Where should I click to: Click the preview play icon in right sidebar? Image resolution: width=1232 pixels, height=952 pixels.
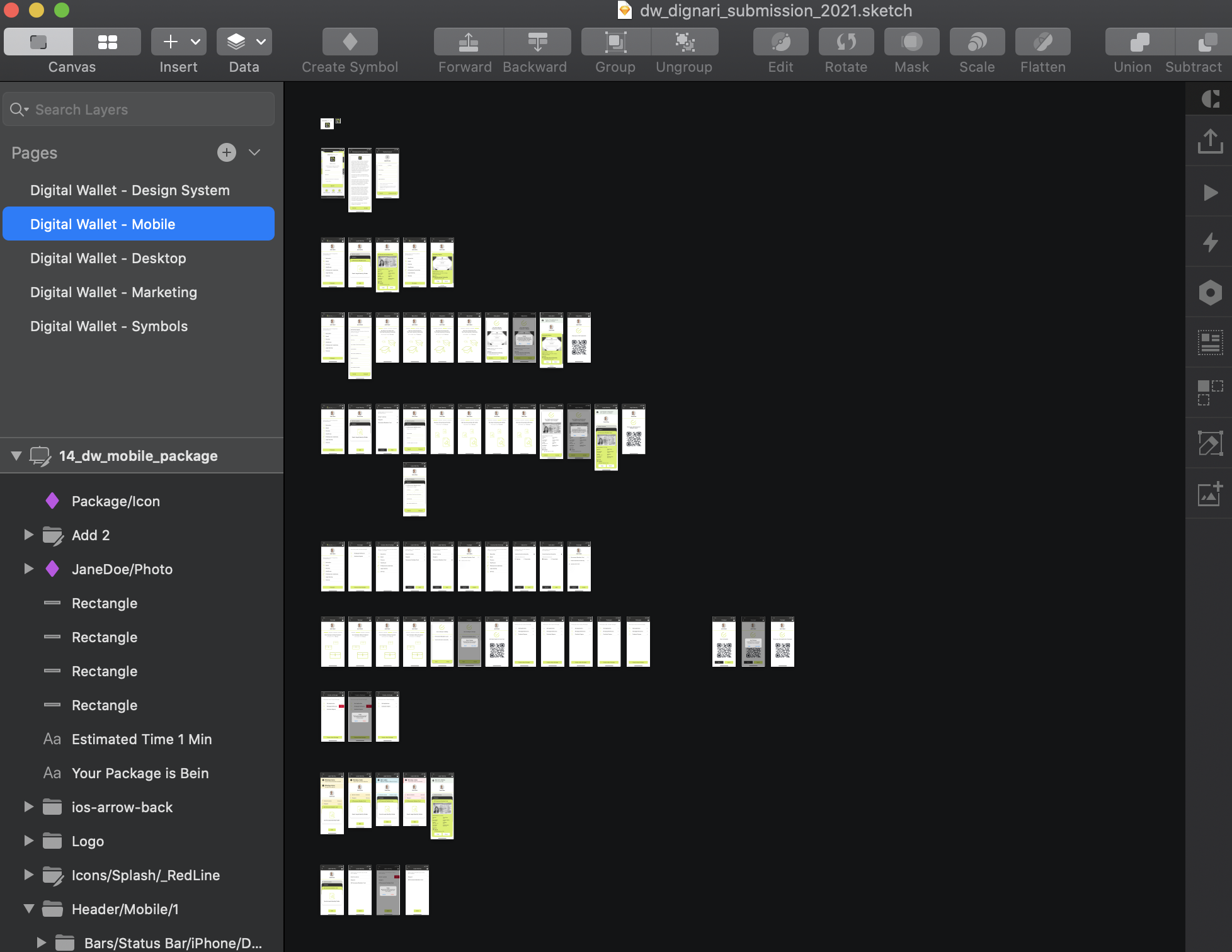tap(1209, 192)
